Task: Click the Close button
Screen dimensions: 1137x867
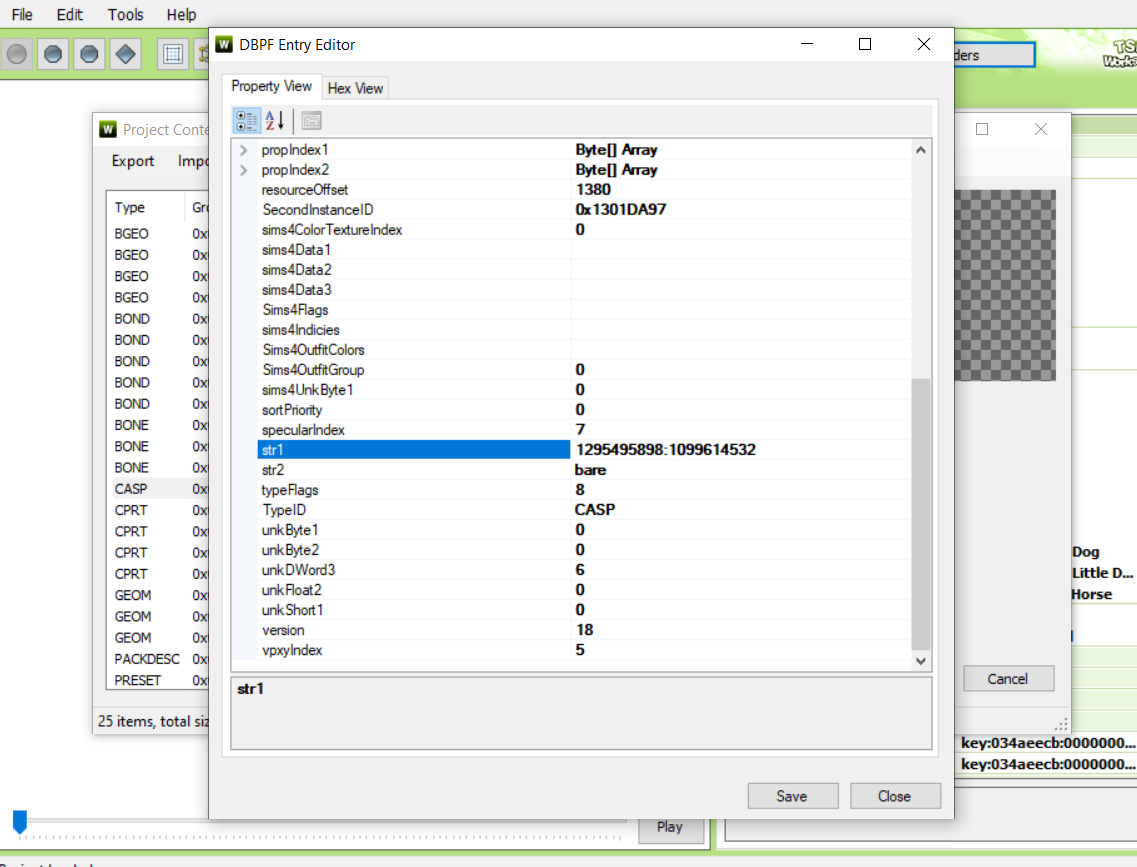Action: pos(895,796)
